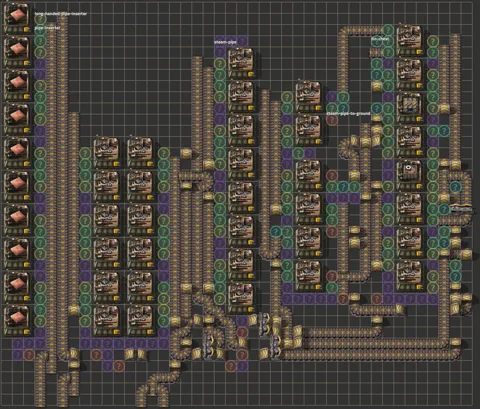Select the assembler beside the steam-pipe label
The width and height of the screenshot is (480, 409).
[241, 62]
